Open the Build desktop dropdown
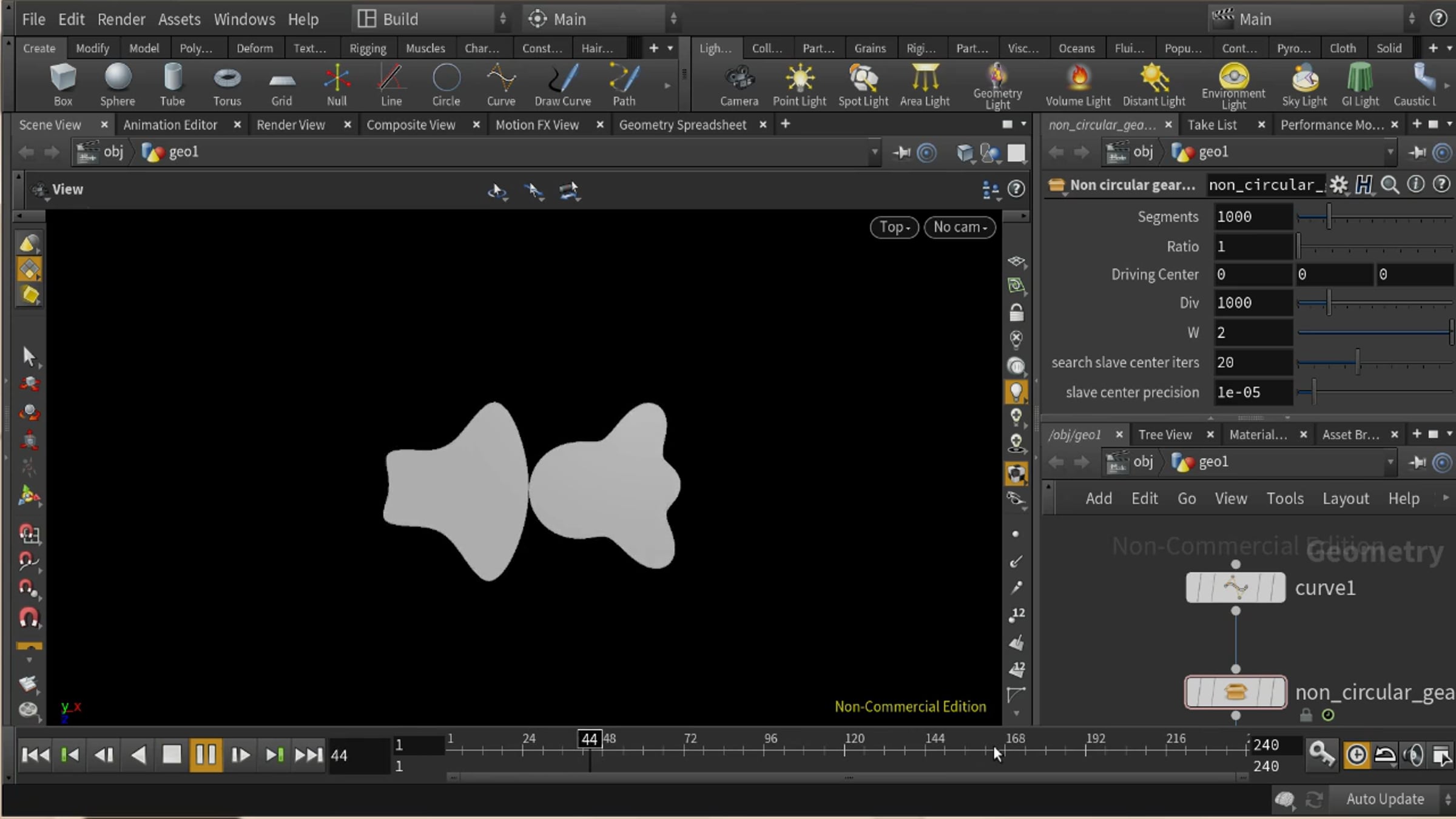 click(x=431, y=19)
